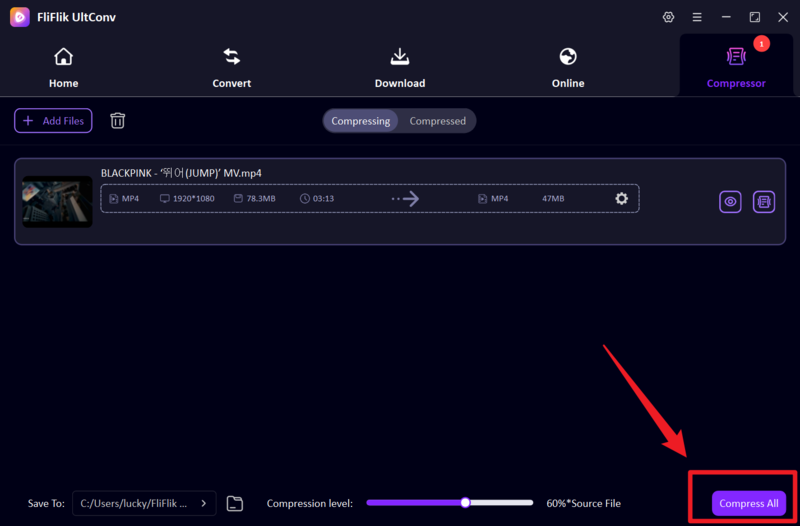Click the Compress All button
800x526 pixels.
pyautogui.click(x=748, y=504)
